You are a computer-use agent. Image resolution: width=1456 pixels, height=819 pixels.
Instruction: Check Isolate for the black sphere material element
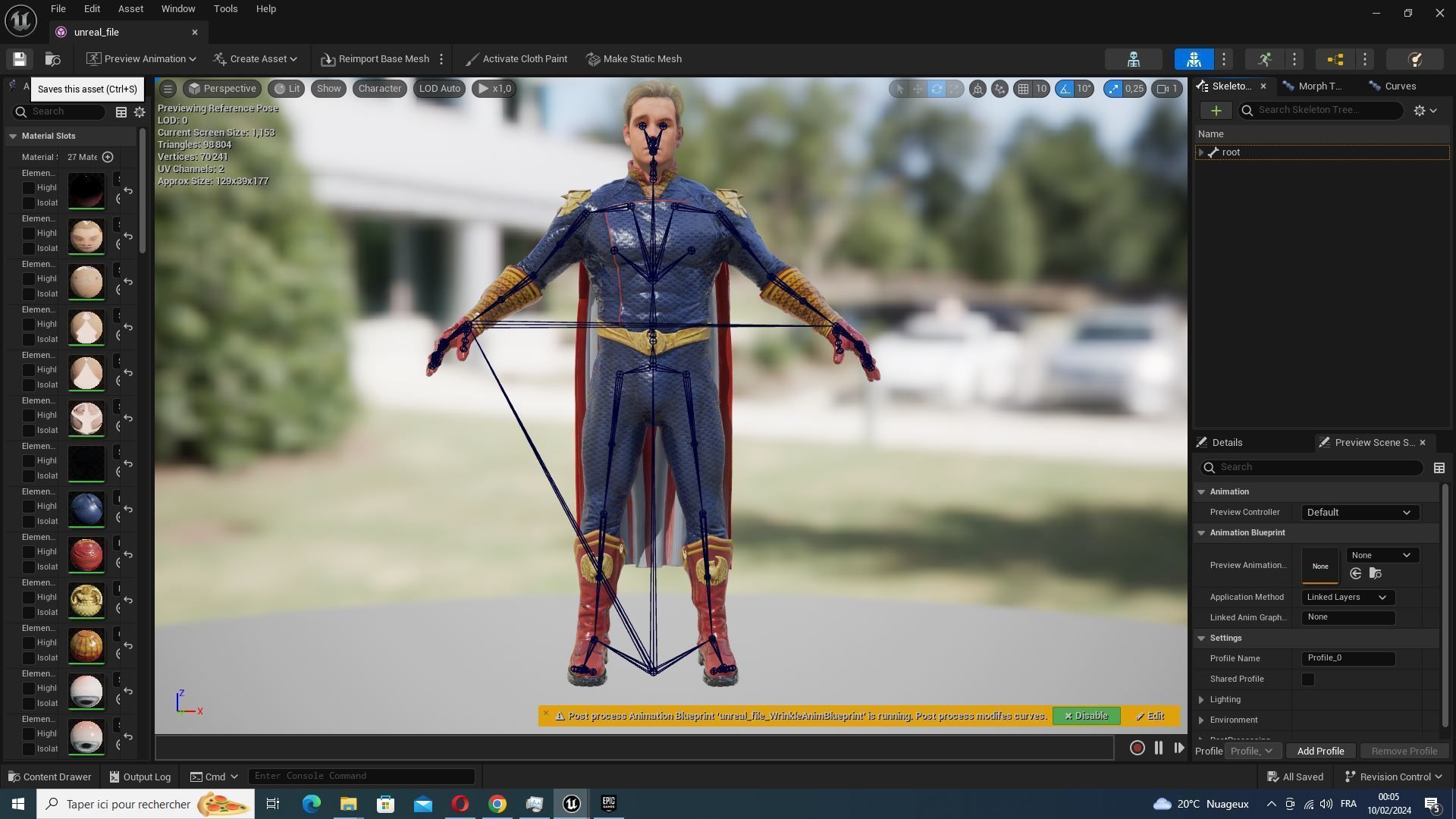coord(28,203)
